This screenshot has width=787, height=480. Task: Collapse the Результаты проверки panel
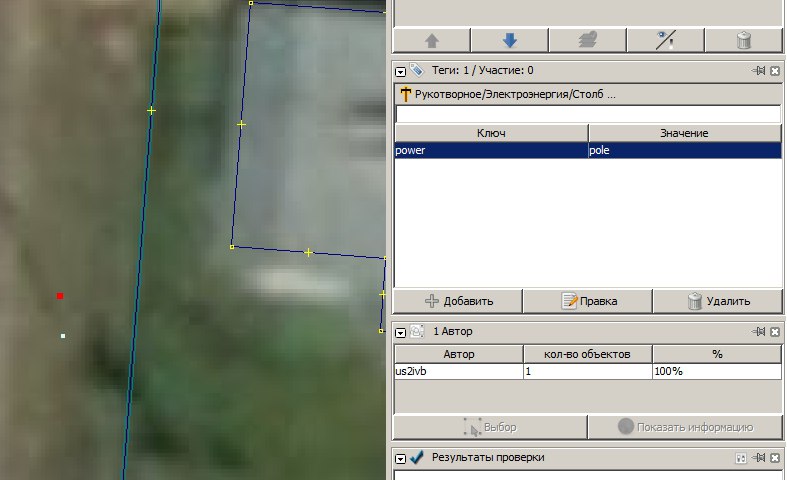click(400, 459)
